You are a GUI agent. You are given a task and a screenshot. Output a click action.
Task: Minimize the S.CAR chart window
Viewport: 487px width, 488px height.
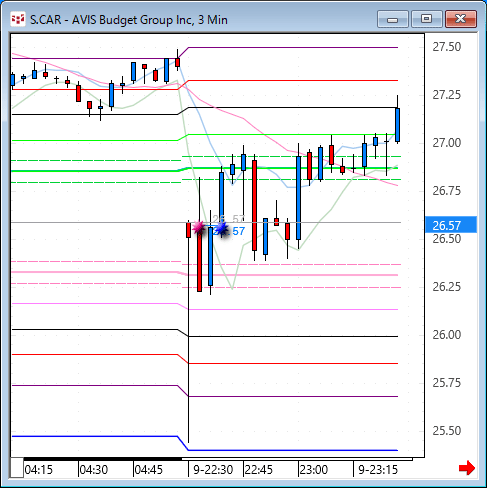point(393,19)
